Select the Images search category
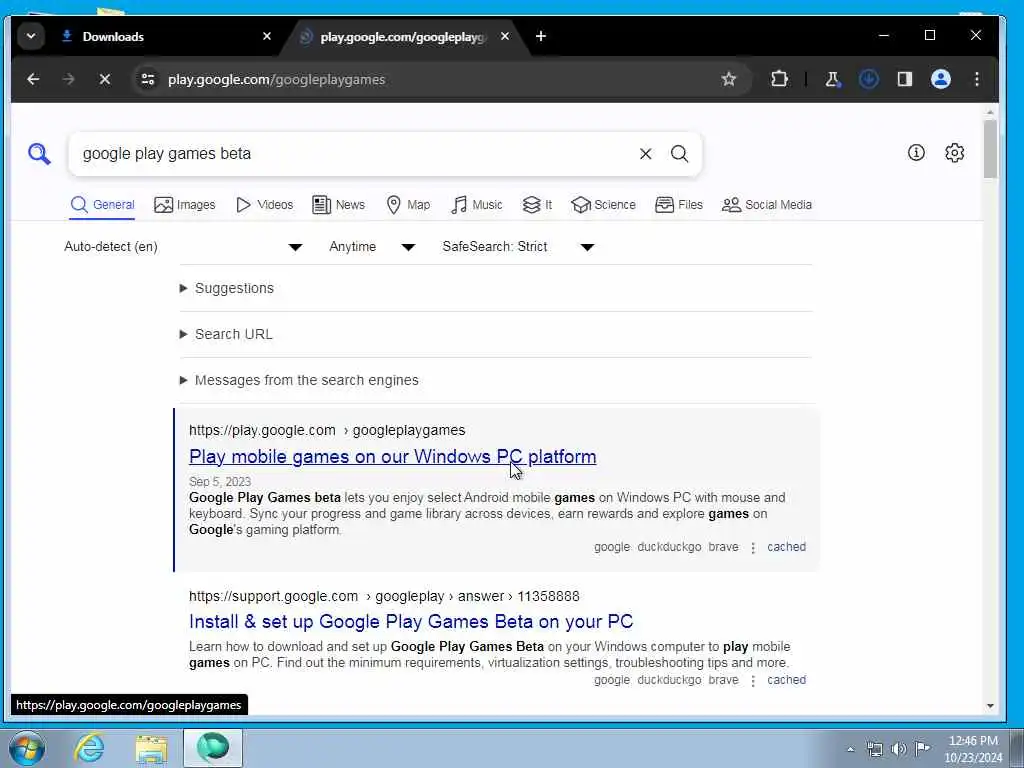This screenshot has height=768, width=1024. coord(185,205)
